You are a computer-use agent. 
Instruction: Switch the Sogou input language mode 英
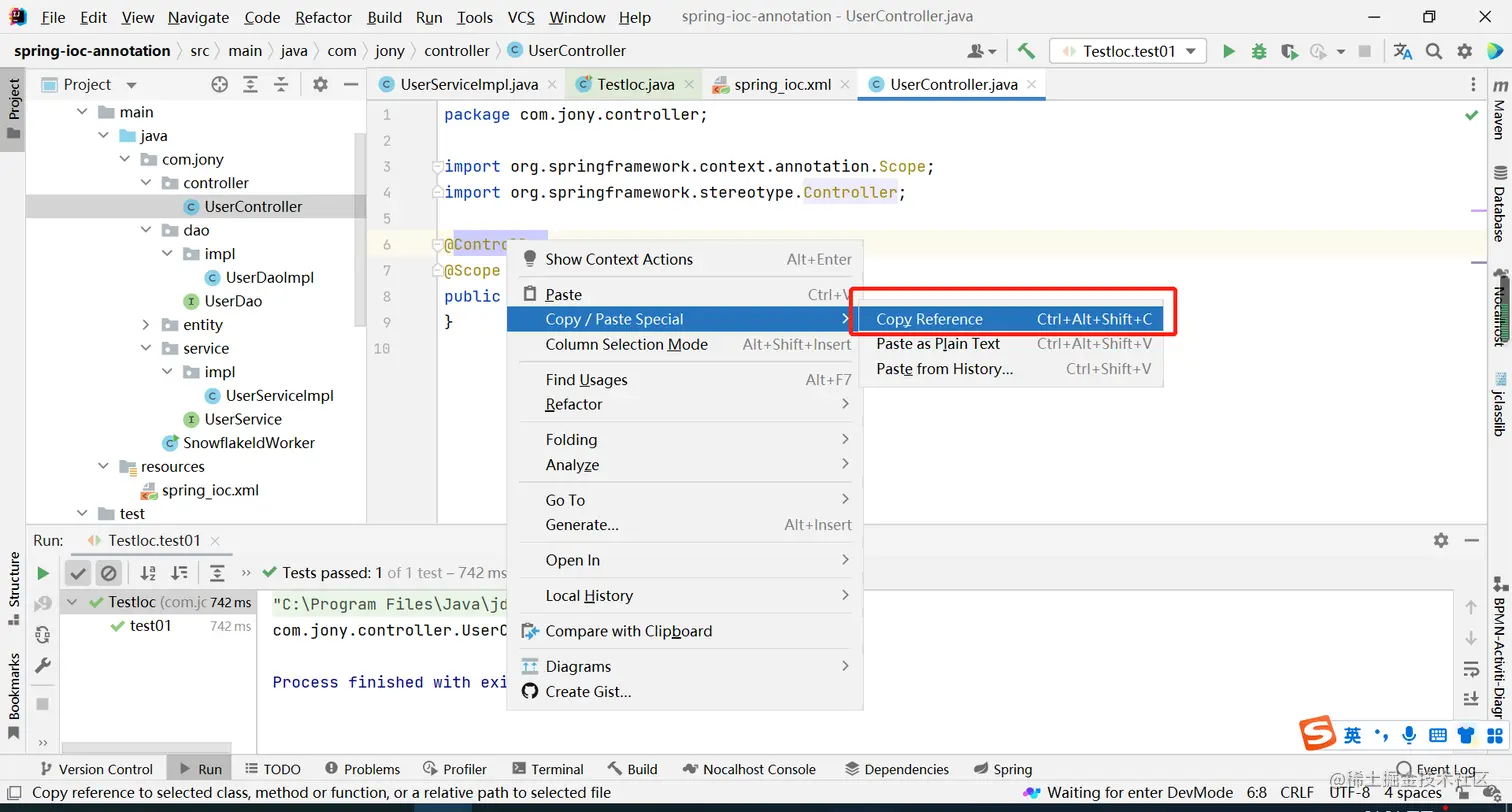click(1352, 735)
